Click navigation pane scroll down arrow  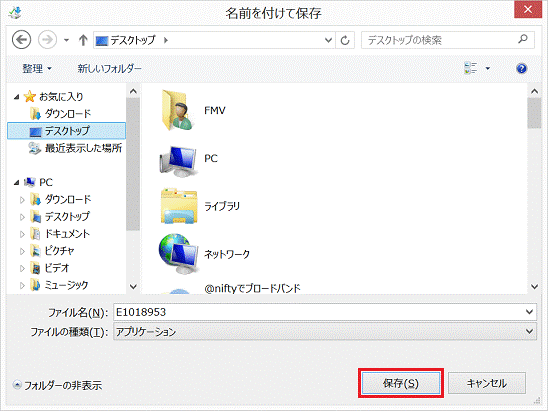pyautogui.click(x=133, y=287)
